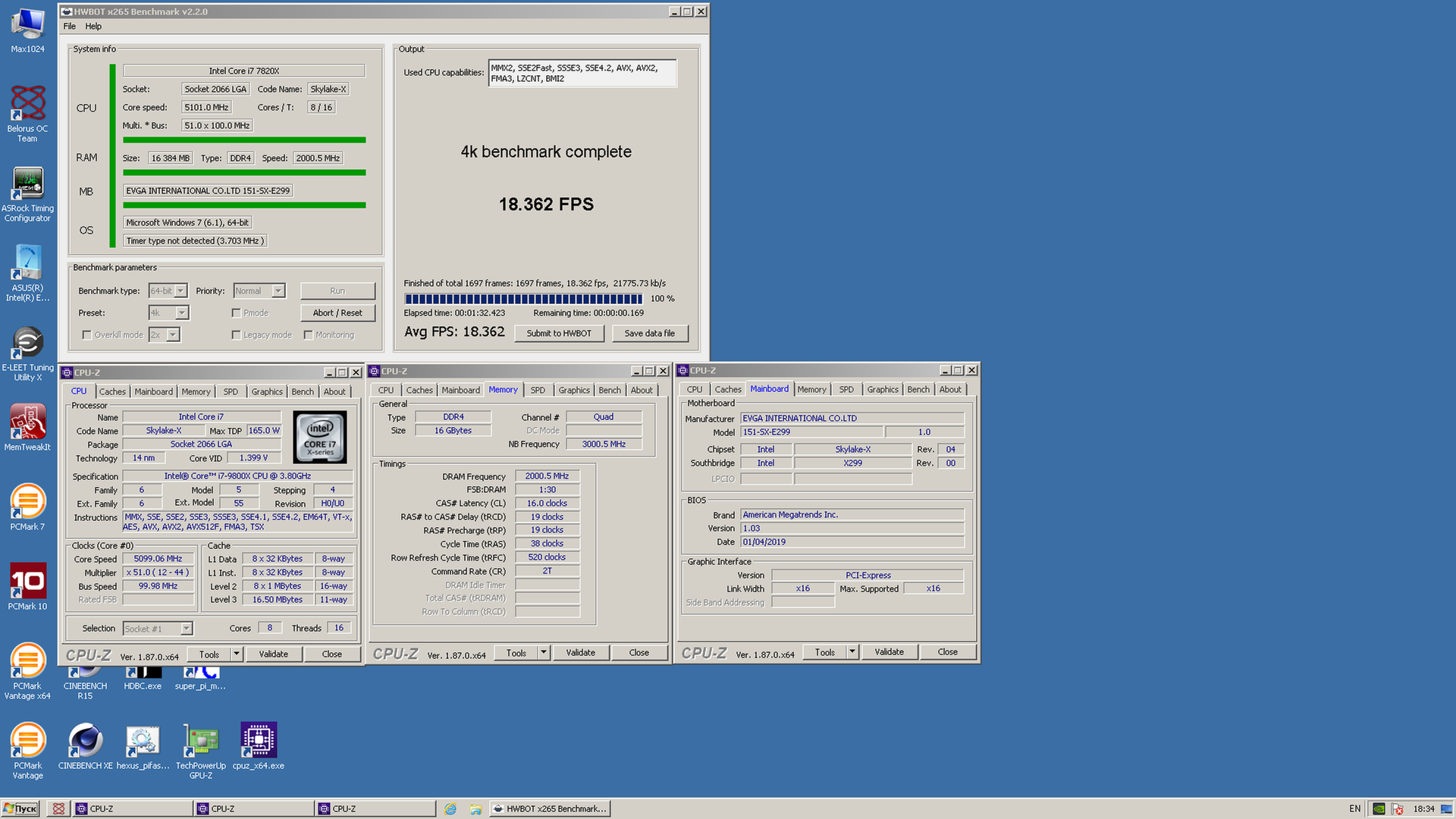Click the Core Speed 5099.06 MHz value
Image resolution: width=1456 pixels, height=819 pixels.
point(158,559)
